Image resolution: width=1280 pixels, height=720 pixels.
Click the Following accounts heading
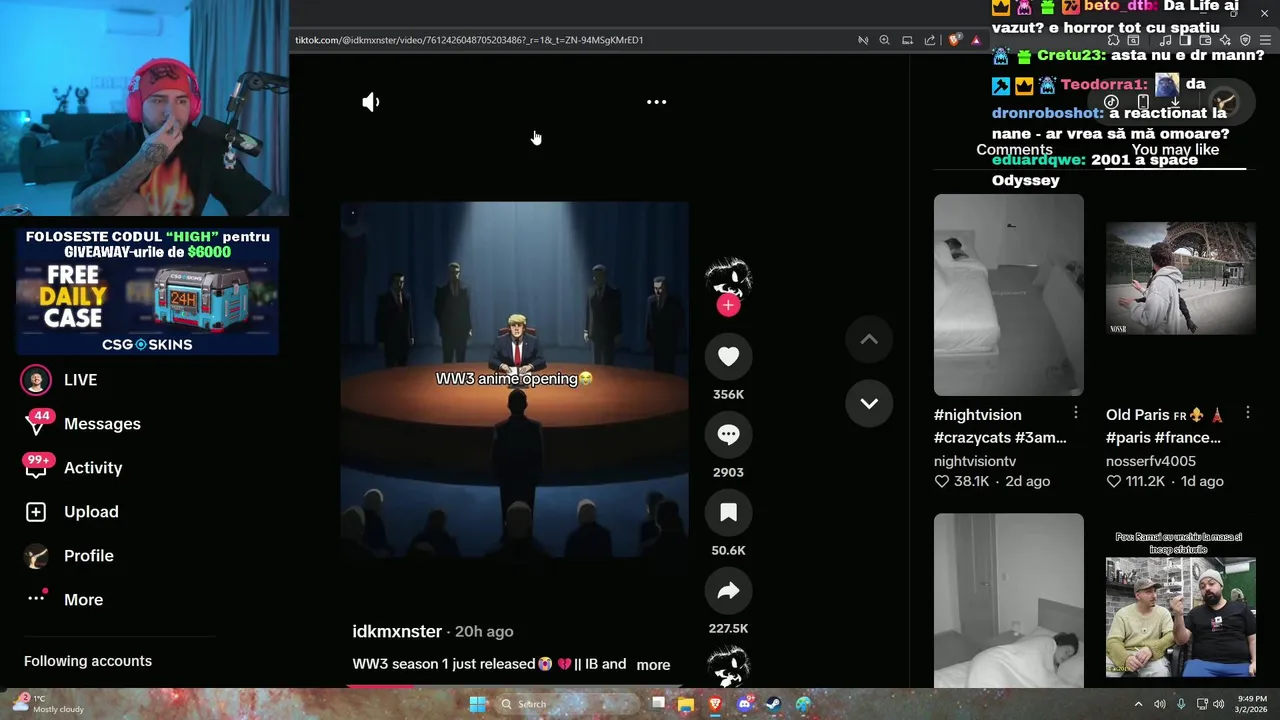[88, 661]
